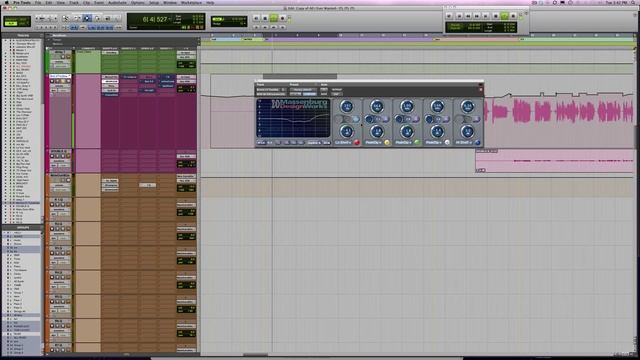Toggle the blue Hi Shelf band LED

[x=477, y=142]
